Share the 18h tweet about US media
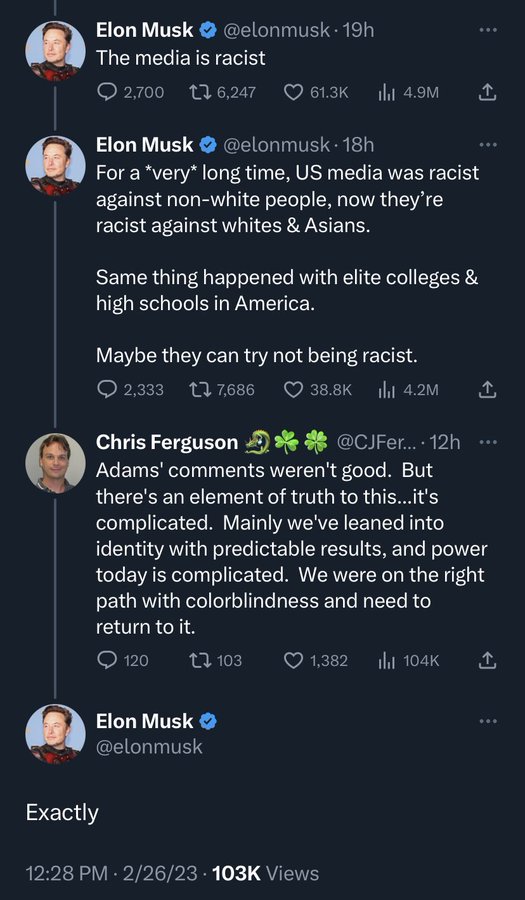525x900 pixels. [x=487, y=390]
